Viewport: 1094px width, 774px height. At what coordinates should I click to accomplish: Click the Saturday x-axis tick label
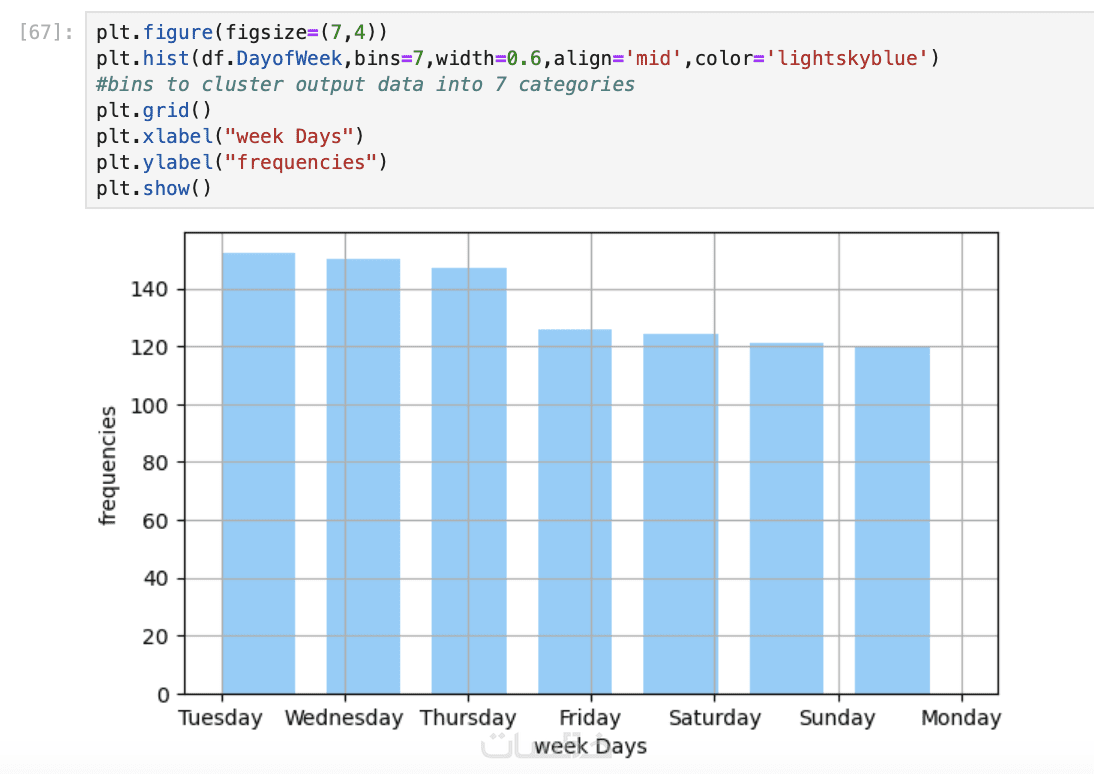point(715,718)
